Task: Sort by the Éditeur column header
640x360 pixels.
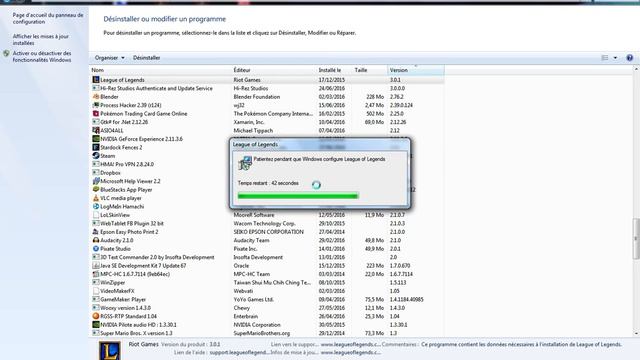Action: (274, 70)
